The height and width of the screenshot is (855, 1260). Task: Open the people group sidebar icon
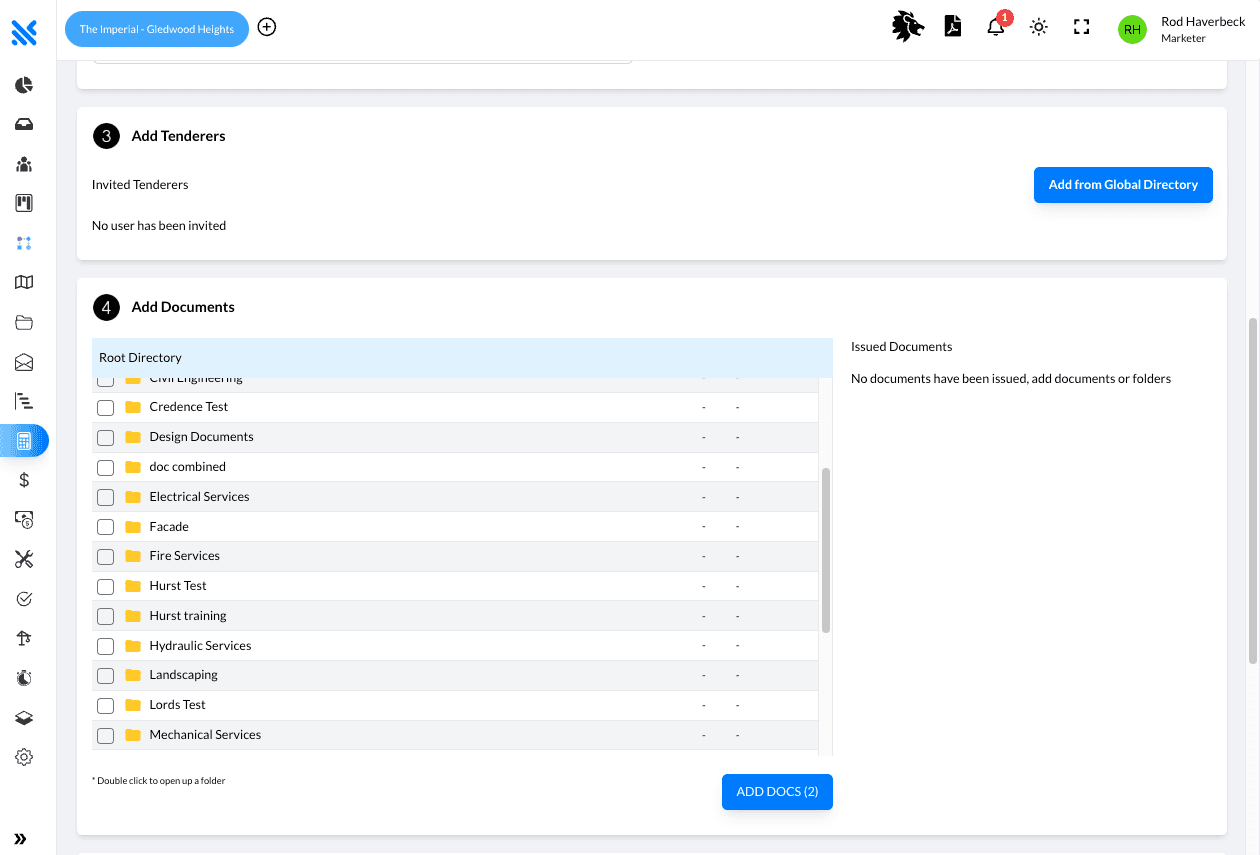(x=24, y=164)
